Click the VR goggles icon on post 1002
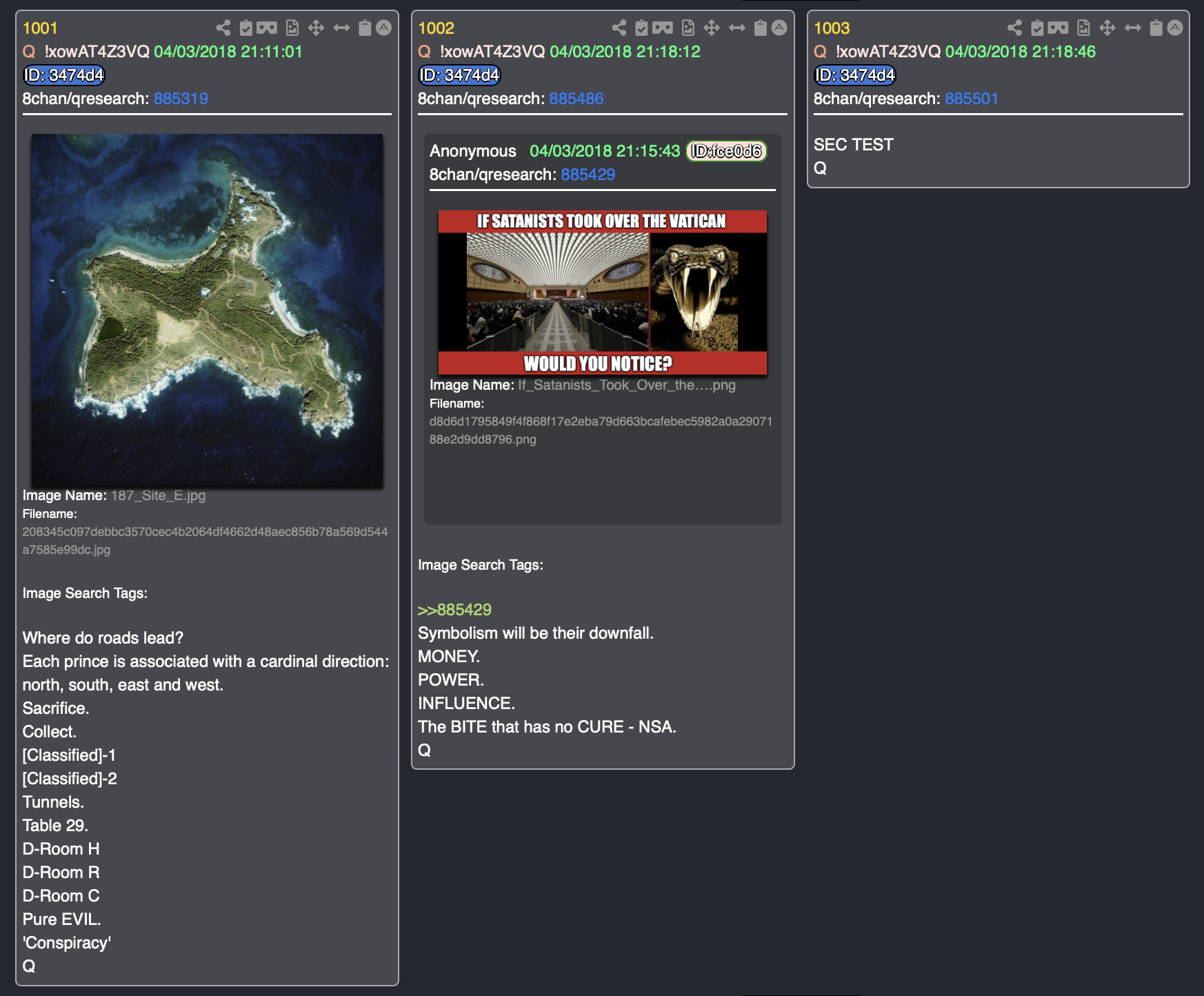Screen dimensions: 1204x996 coord(663,28)
